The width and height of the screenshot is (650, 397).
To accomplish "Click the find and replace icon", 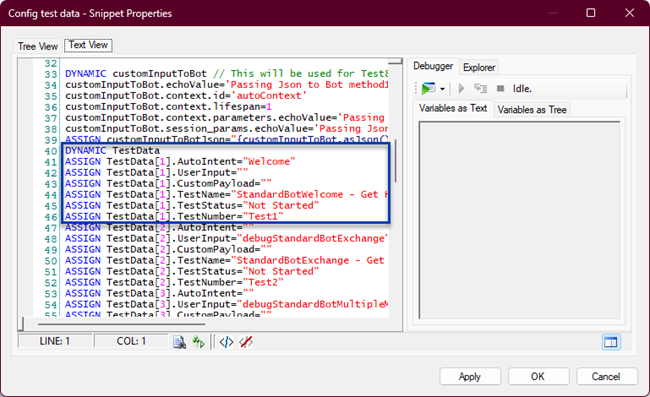I will pos(198,342).
